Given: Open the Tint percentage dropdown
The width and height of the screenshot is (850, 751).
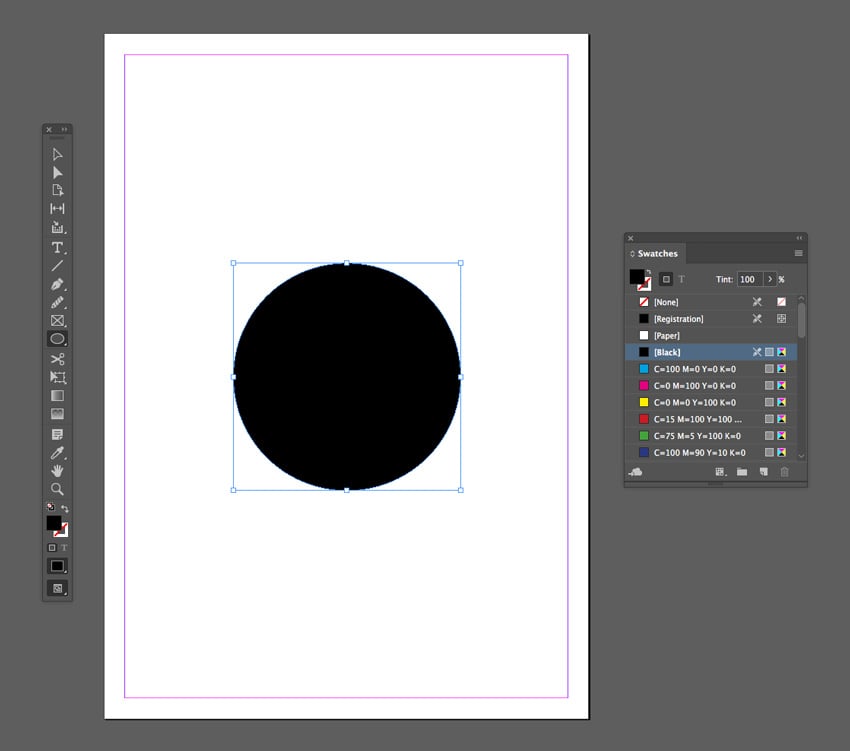Looking at the screenshot, I should click(x=770, y=279).
